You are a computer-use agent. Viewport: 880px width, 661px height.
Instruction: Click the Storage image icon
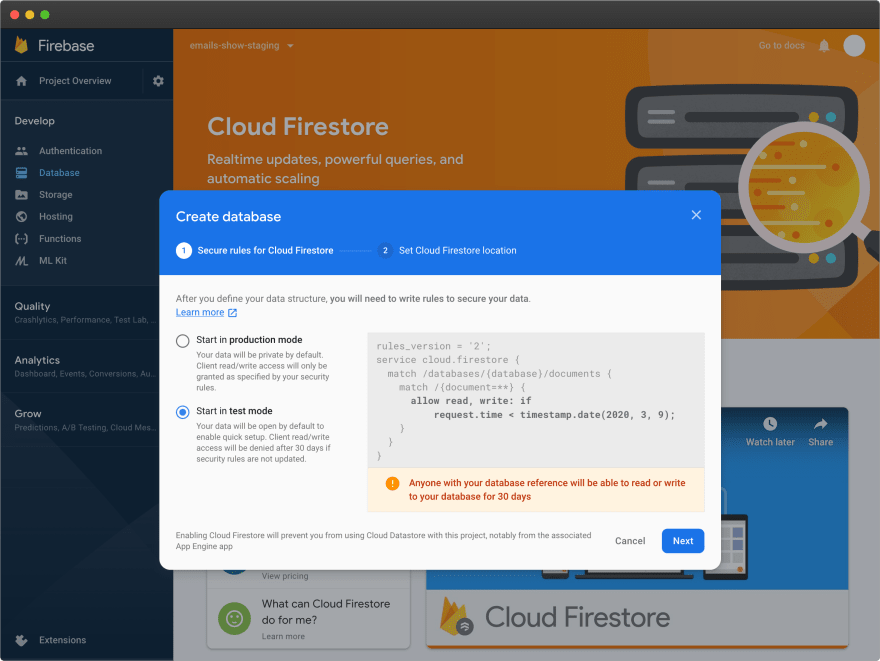(x=21, y=195)
